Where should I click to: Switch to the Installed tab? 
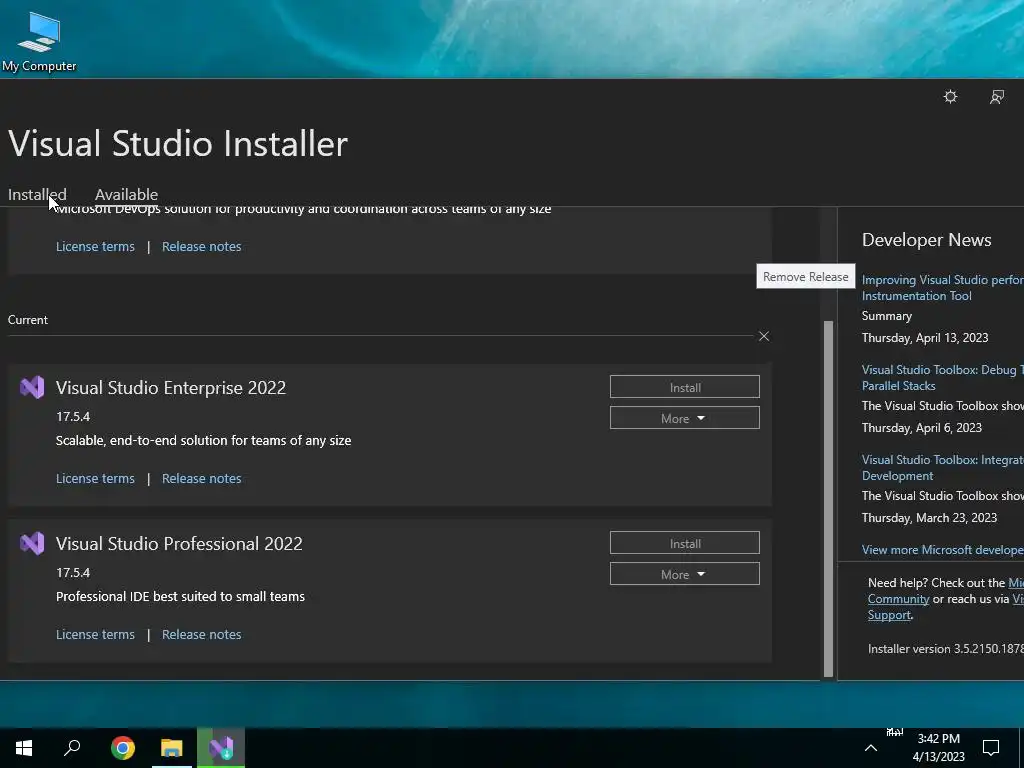(x=37, y=195)
